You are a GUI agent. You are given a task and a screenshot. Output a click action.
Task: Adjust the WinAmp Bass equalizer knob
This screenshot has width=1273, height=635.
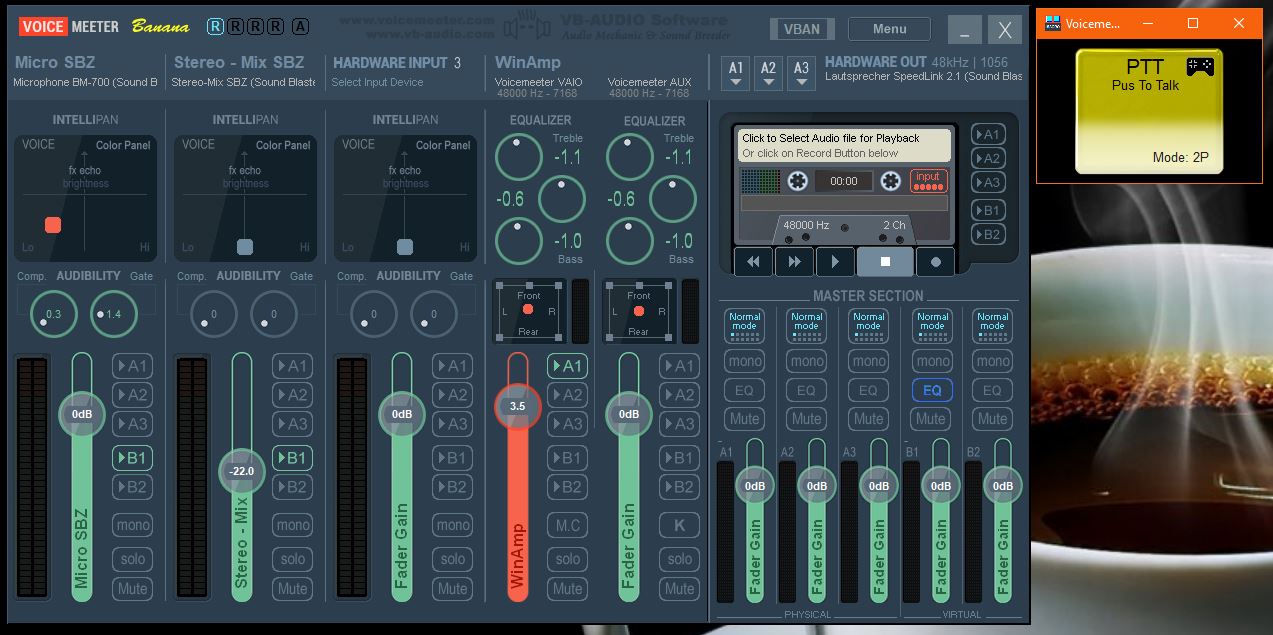[519, 241]
